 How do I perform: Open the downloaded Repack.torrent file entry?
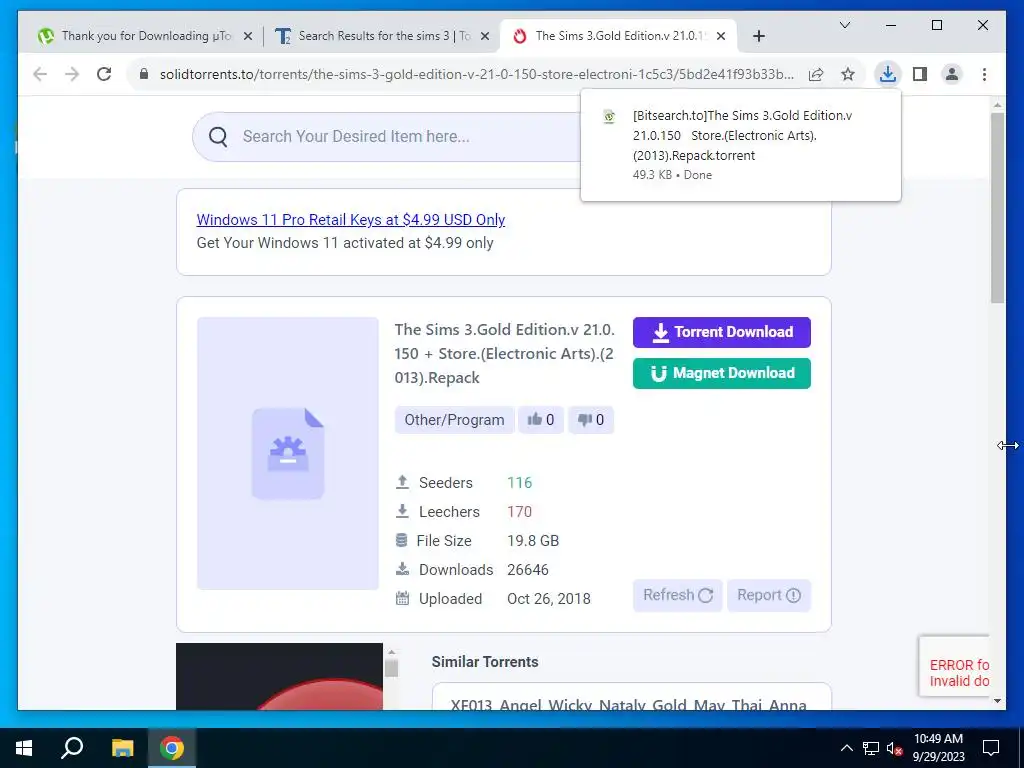pos(742,145)
